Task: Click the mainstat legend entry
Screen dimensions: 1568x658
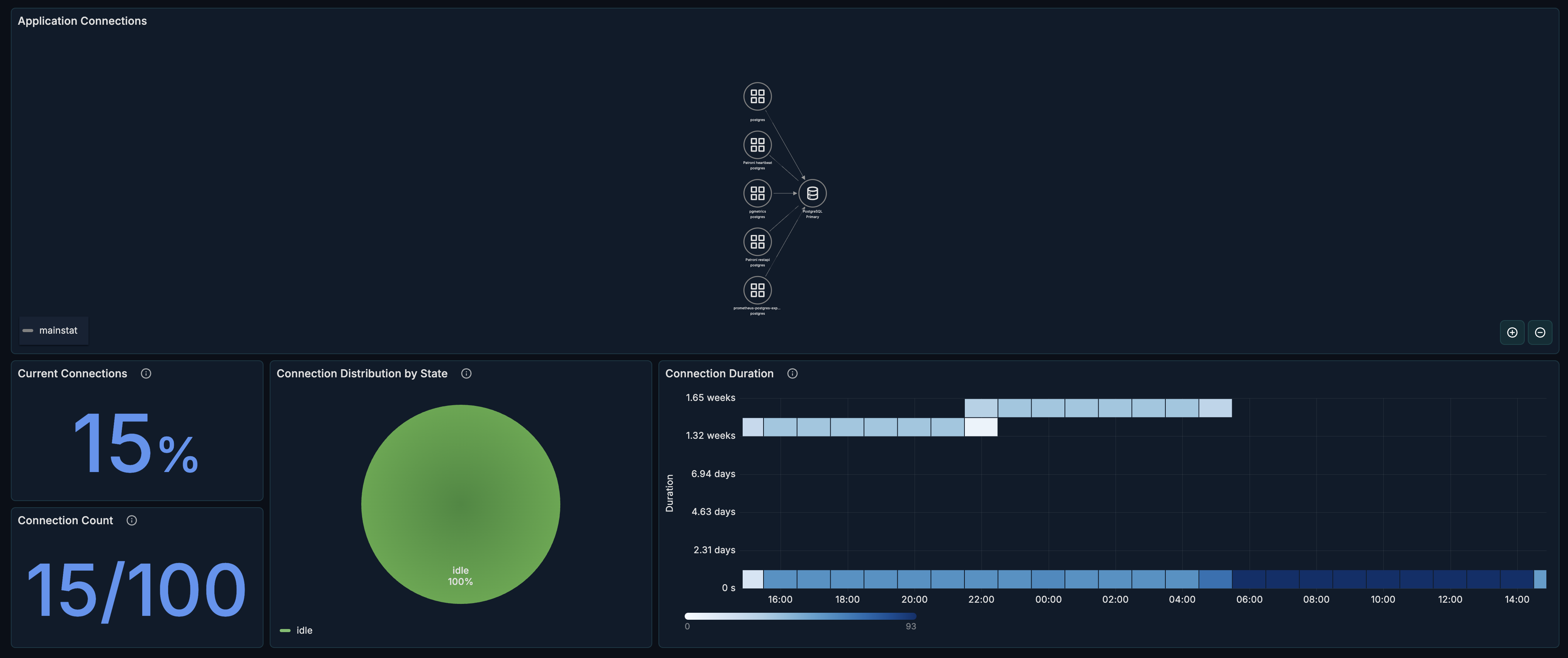Action: 58,330
